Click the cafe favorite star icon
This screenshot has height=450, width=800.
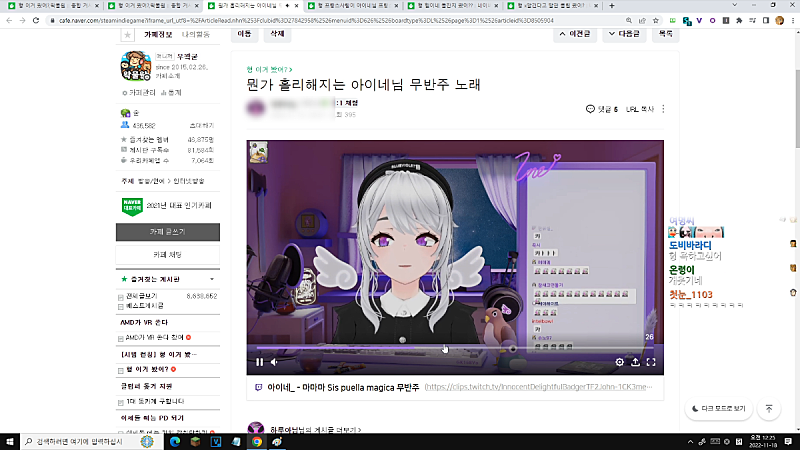pyautogui.click(x=128, y=35)
